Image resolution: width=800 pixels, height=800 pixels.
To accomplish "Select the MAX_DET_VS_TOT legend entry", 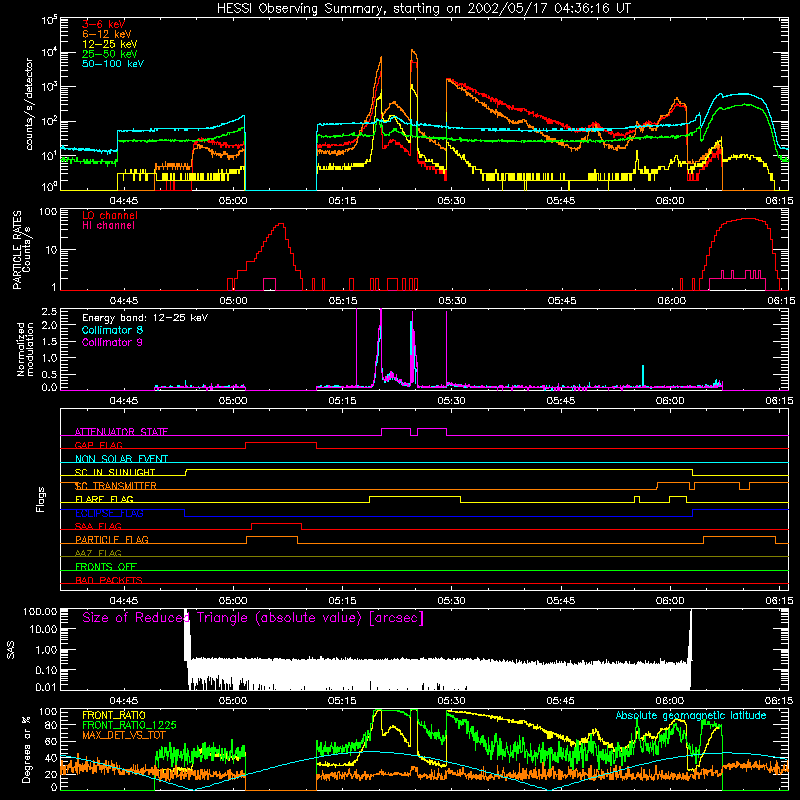I will pyautogui.click(x=124, y=735).
